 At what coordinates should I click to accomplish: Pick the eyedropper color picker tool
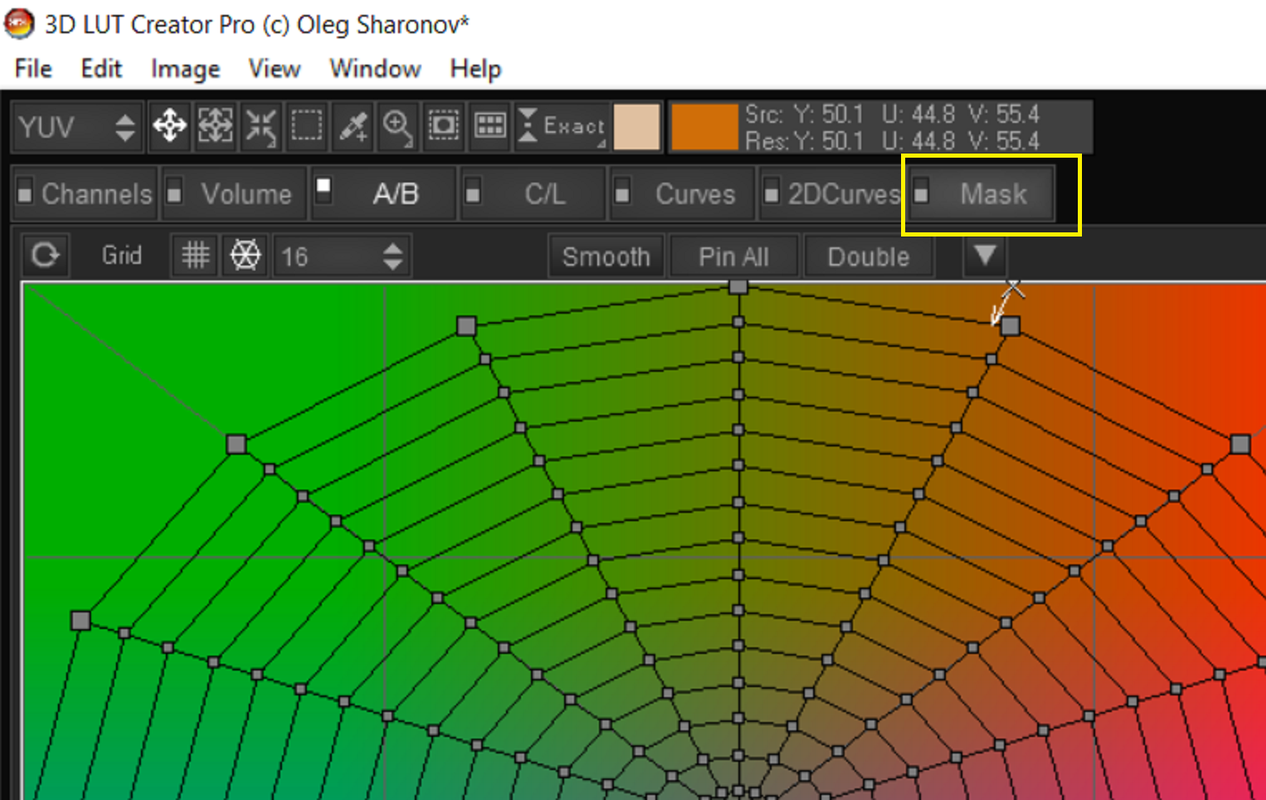(x=353, y=126)
